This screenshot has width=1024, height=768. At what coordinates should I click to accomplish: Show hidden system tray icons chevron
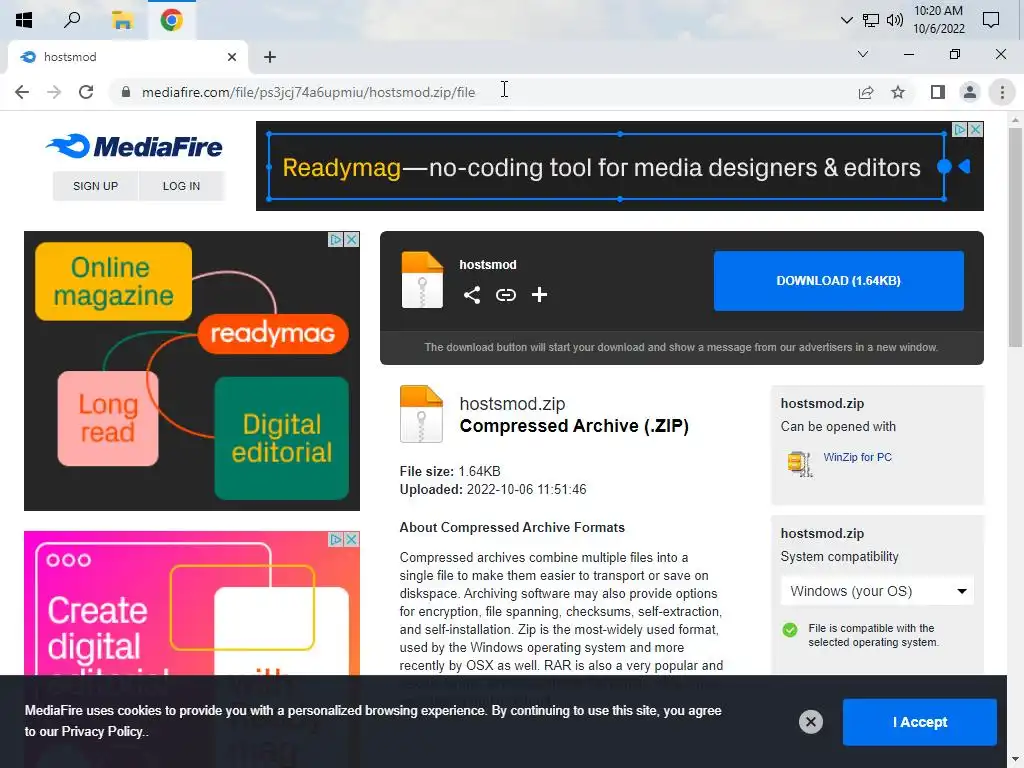(846, 20)
